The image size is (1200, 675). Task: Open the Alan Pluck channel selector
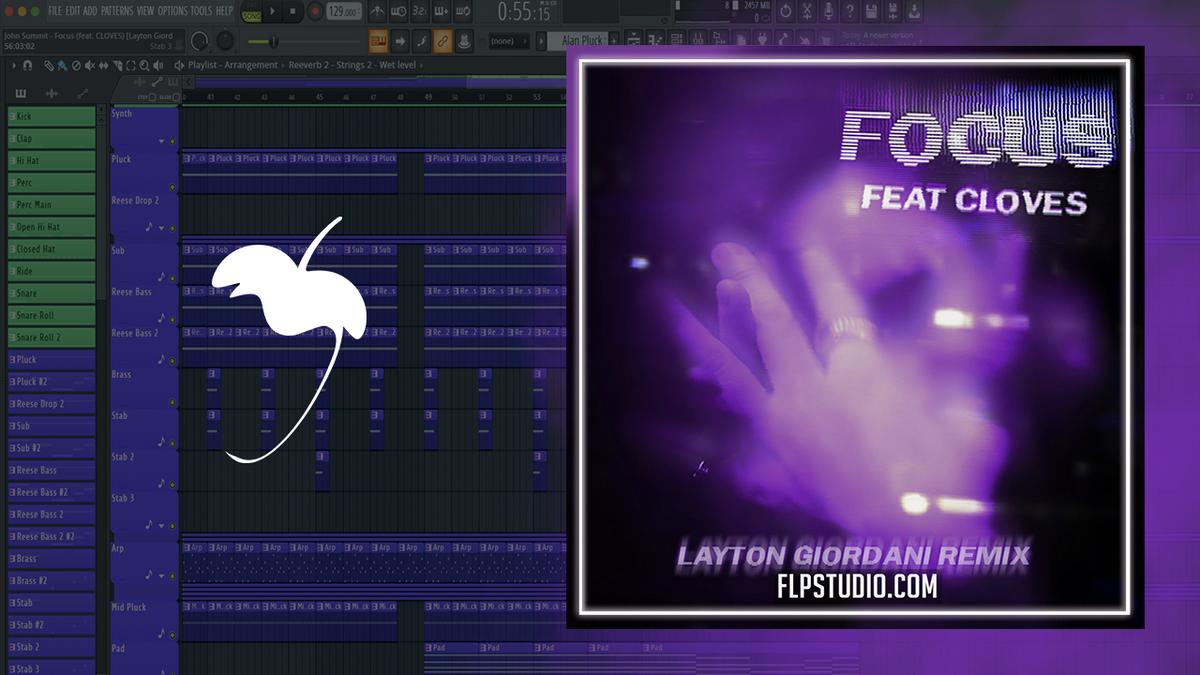point(583,41)
